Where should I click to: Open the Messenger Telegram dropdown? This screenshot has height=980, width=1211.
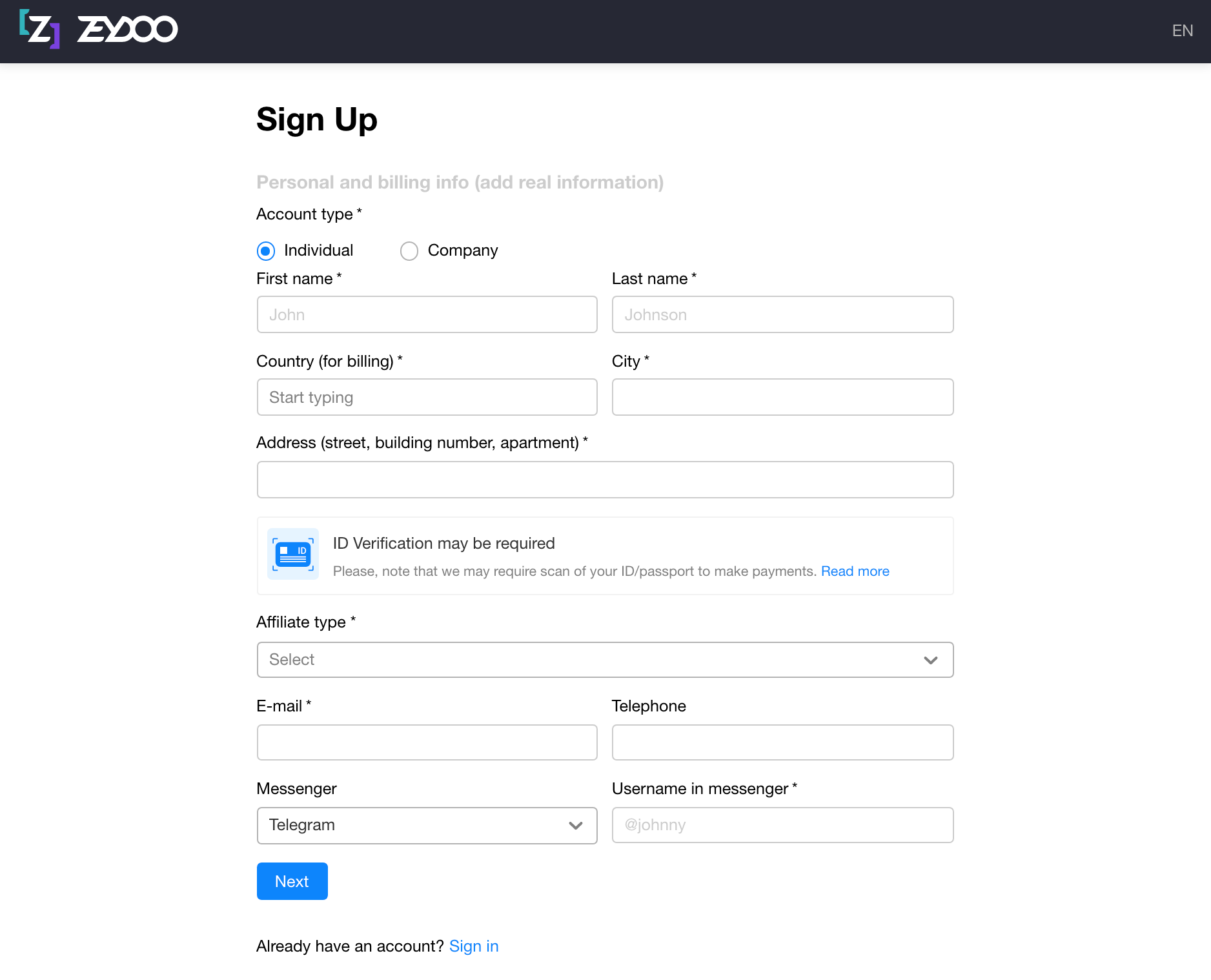(x=427, y=825)
